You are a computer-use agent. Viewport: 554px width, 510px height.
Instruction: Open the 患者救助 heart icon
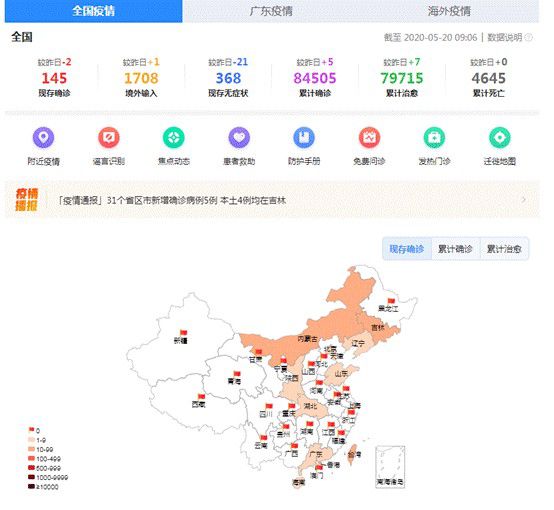pos(239,137)
